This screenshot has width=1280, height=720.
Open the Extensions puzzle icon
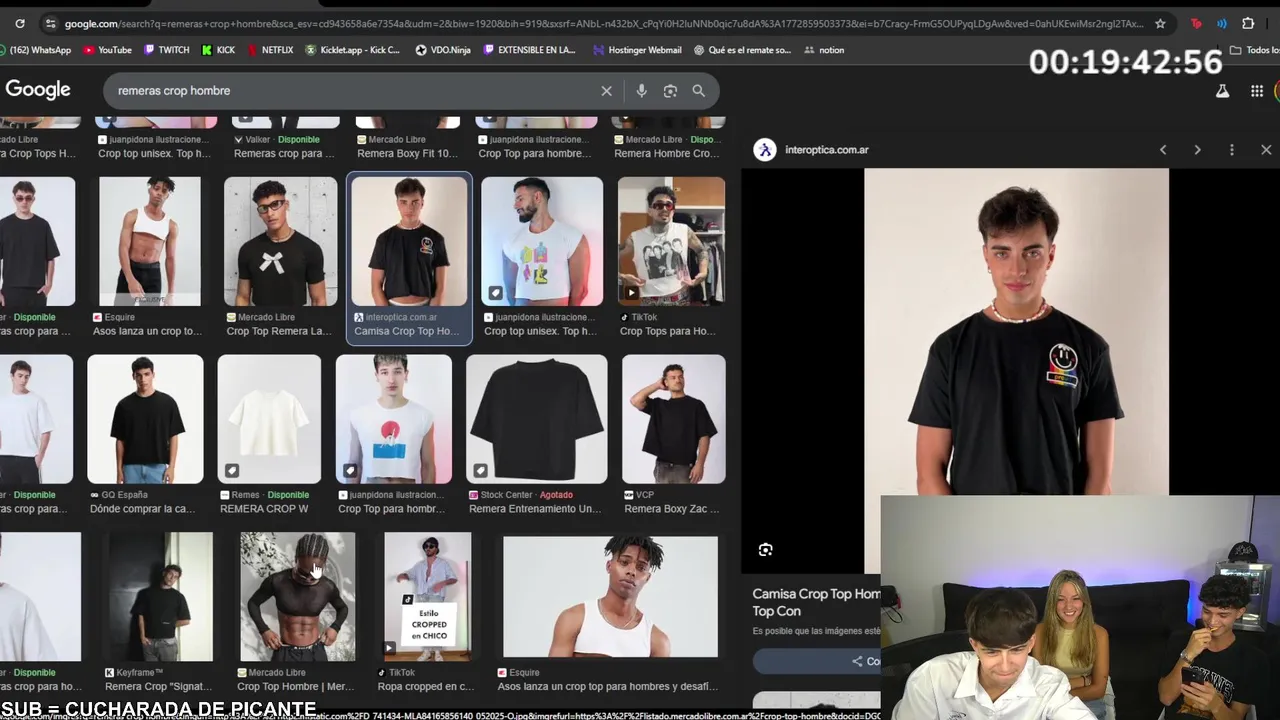[1248, 23]
